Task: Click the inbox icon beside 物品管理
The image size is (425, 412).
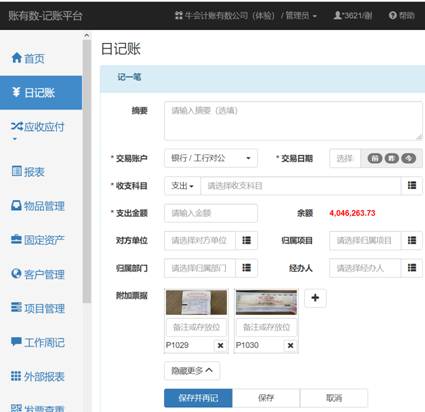Action: click(16, 205)
